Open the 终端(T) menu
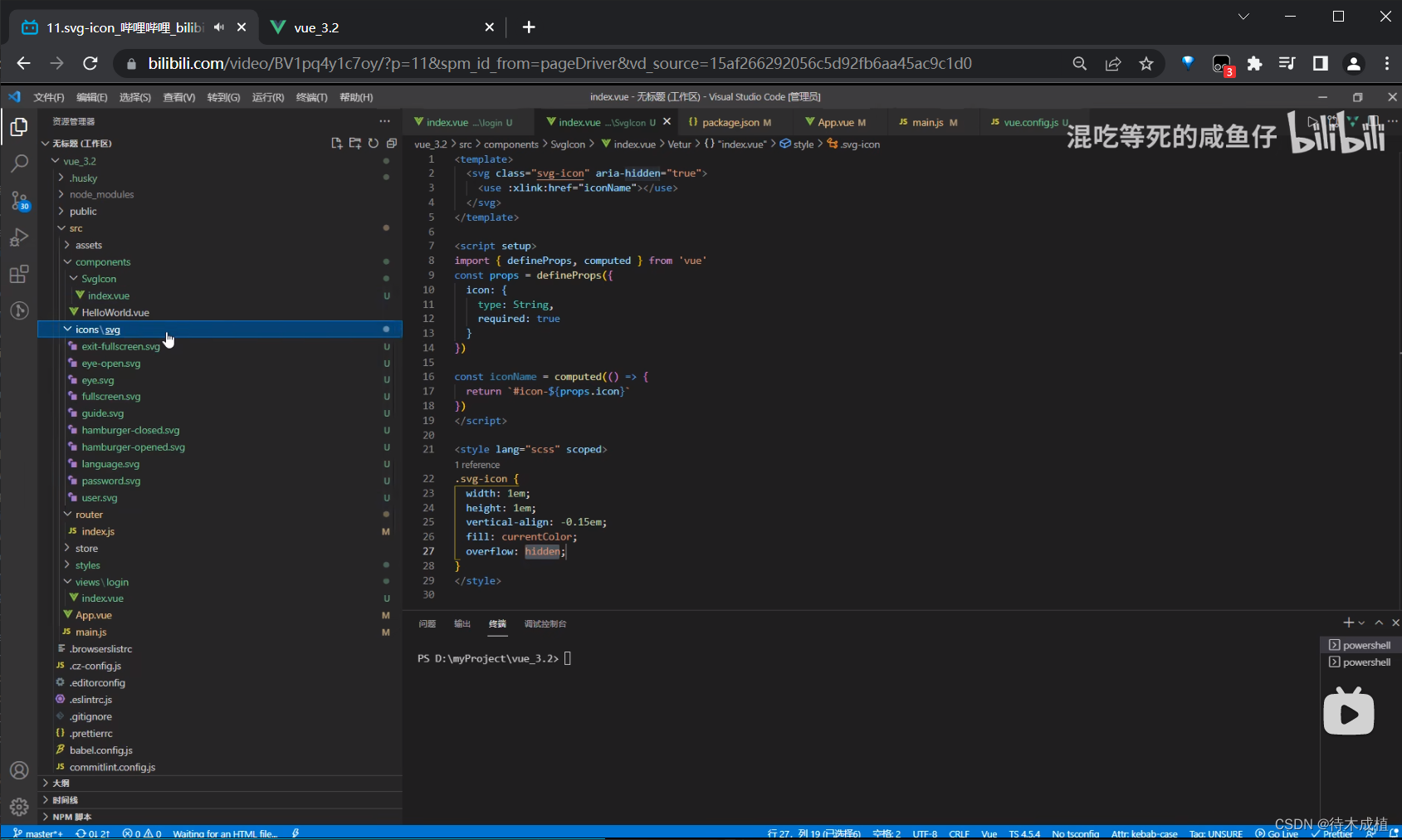The width and height of the screenshot is (1402, 840). 312,97
